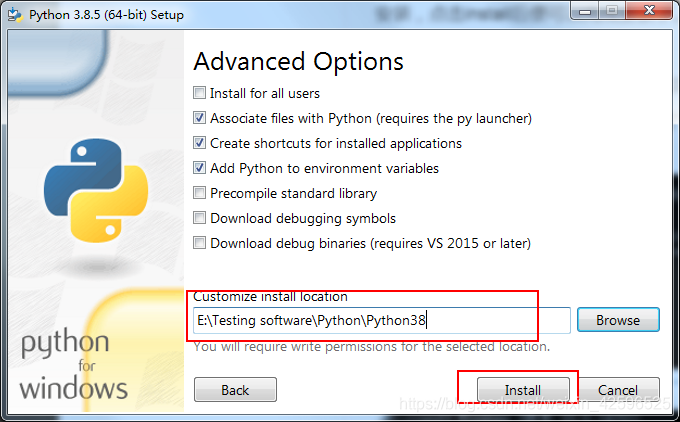Image resolution: width=680 pixels, height=422 pixels.
Task: Uncheck Create shortcuts for installed applications
Action: [x=199, y=143]
